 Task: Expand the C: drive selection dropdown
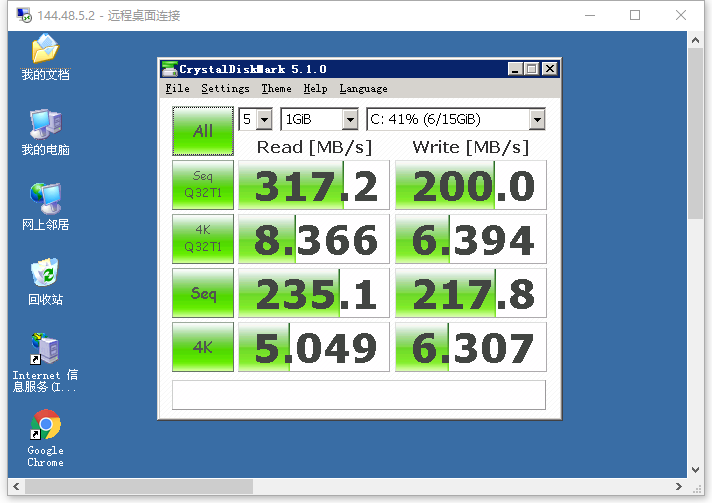537,120
